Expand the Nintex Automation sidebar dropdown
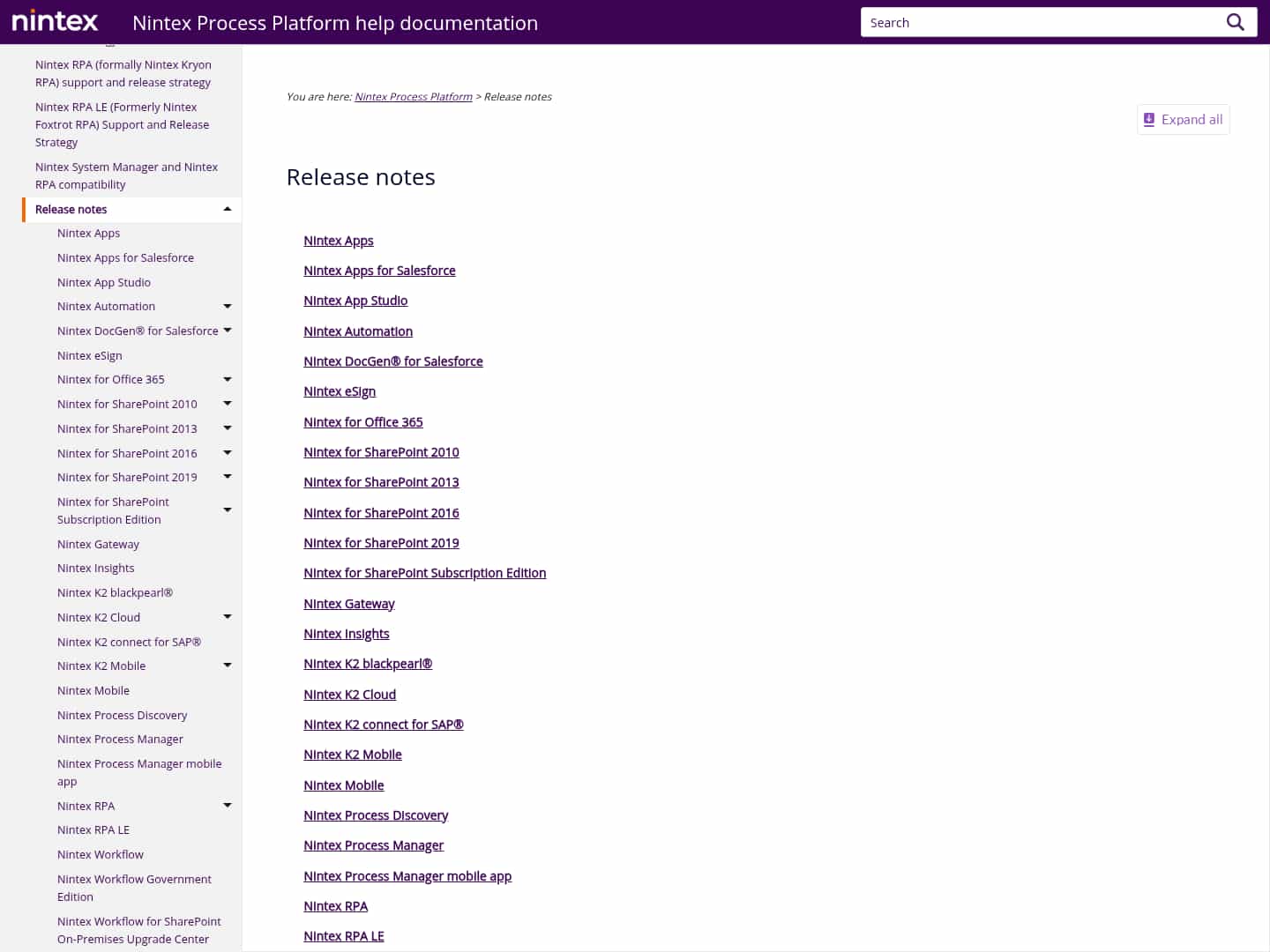Viewport: 1270px width, 952px height. tap(228, 306)
